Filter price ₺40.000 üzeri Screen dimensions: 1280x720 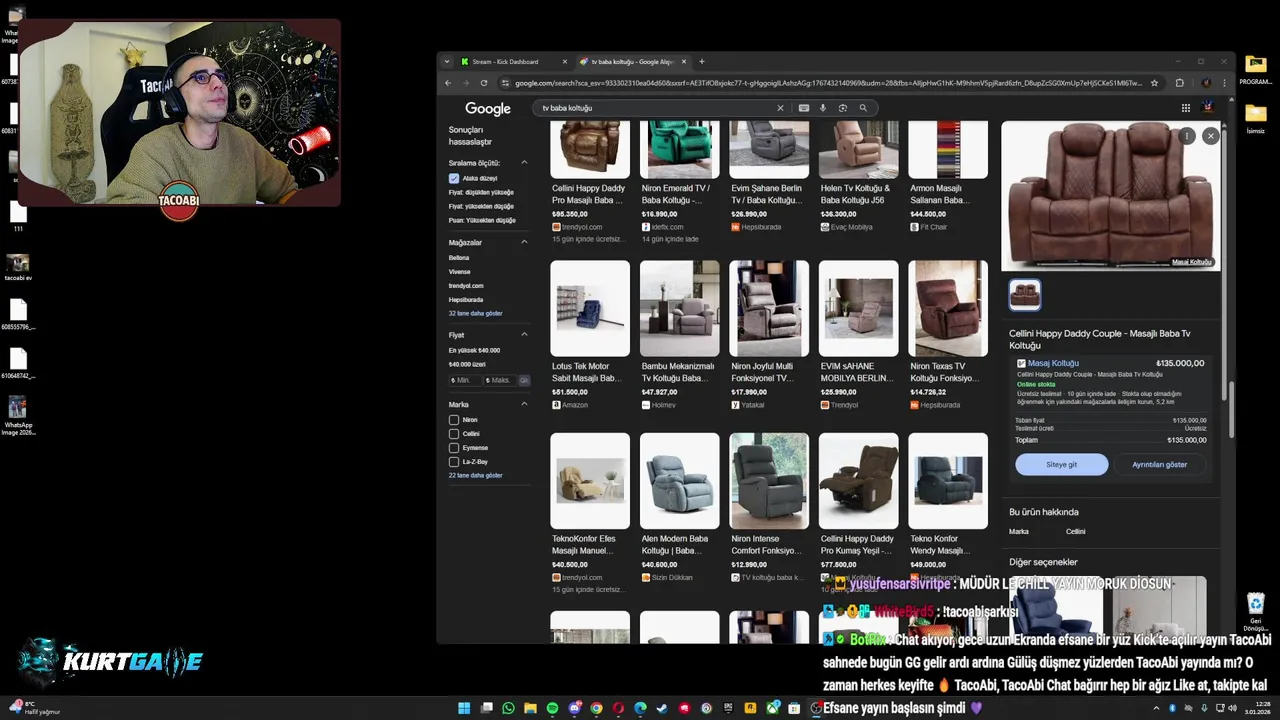coord(467,364)
